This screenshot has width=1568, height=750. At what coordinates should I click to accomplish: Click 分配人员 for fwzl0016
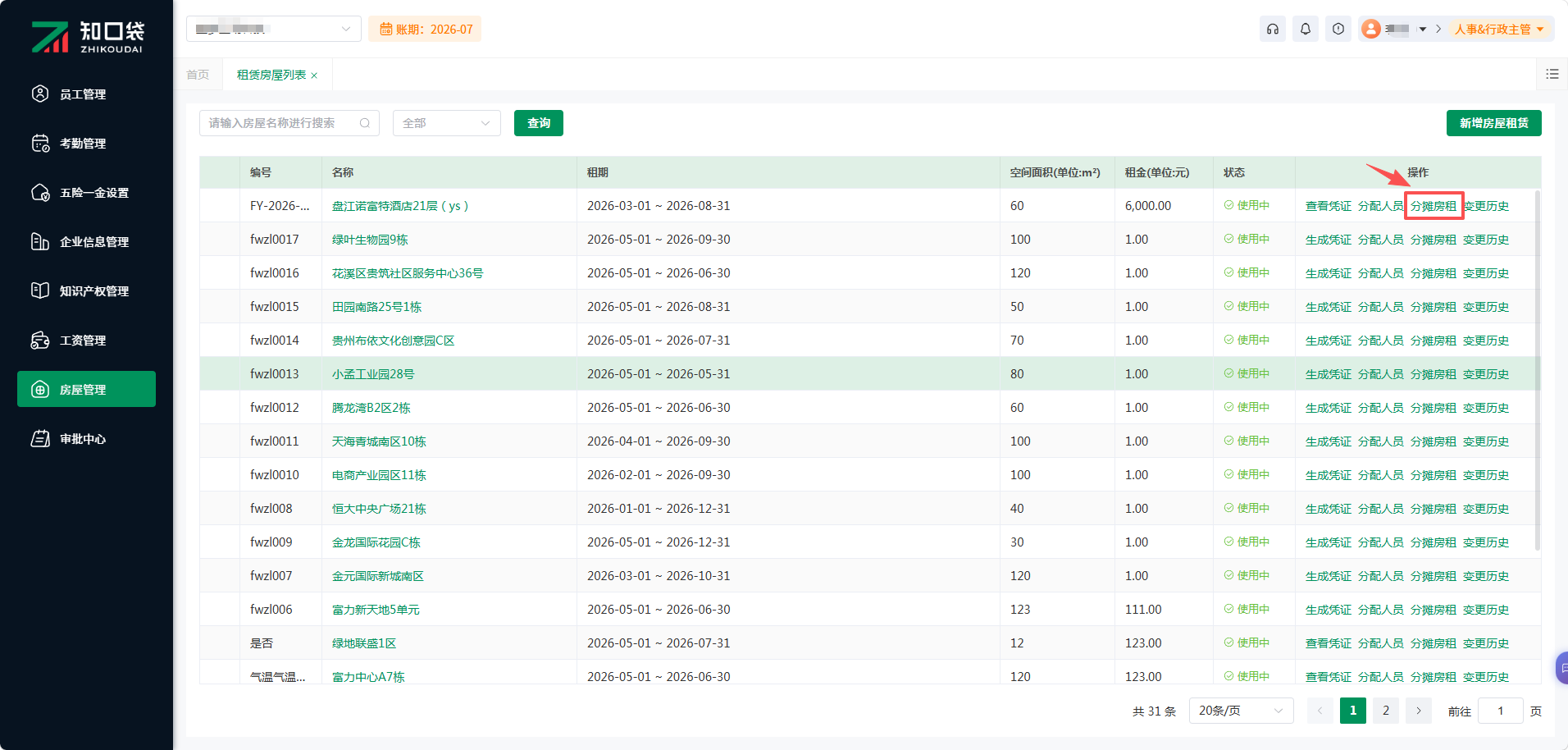pyautogui.click(x=1381, y=273)
